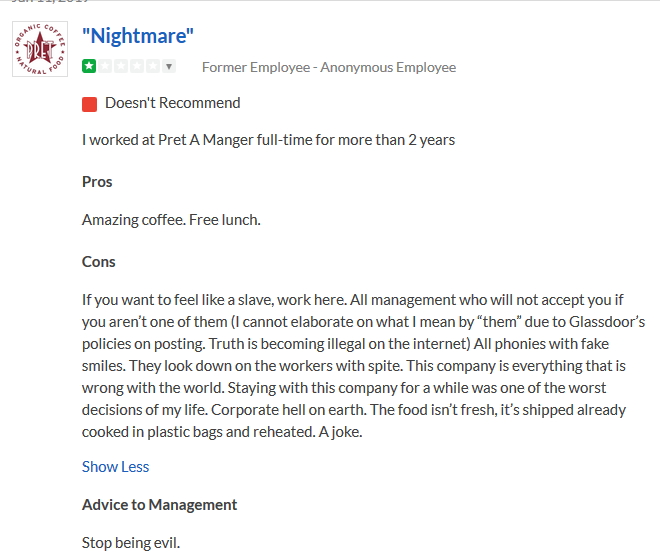Click the "Stop being evil." advice text

click(131, 543)
